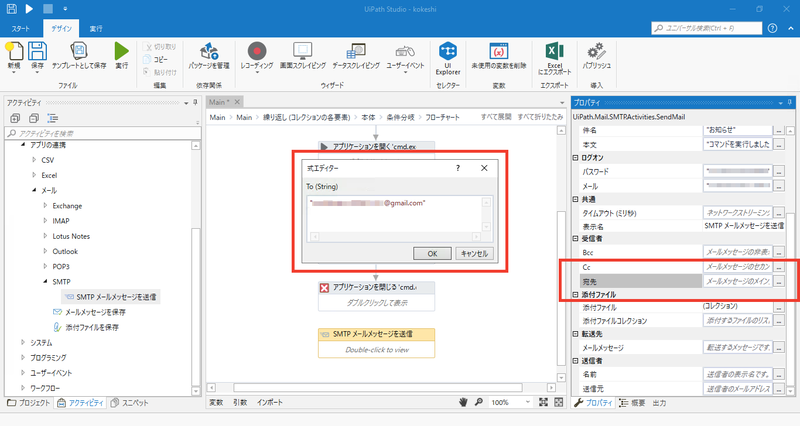The width and height of the screenshot is (800, 426).
Task: Open the プロジェクト panel tab
Action: [29, 403]
